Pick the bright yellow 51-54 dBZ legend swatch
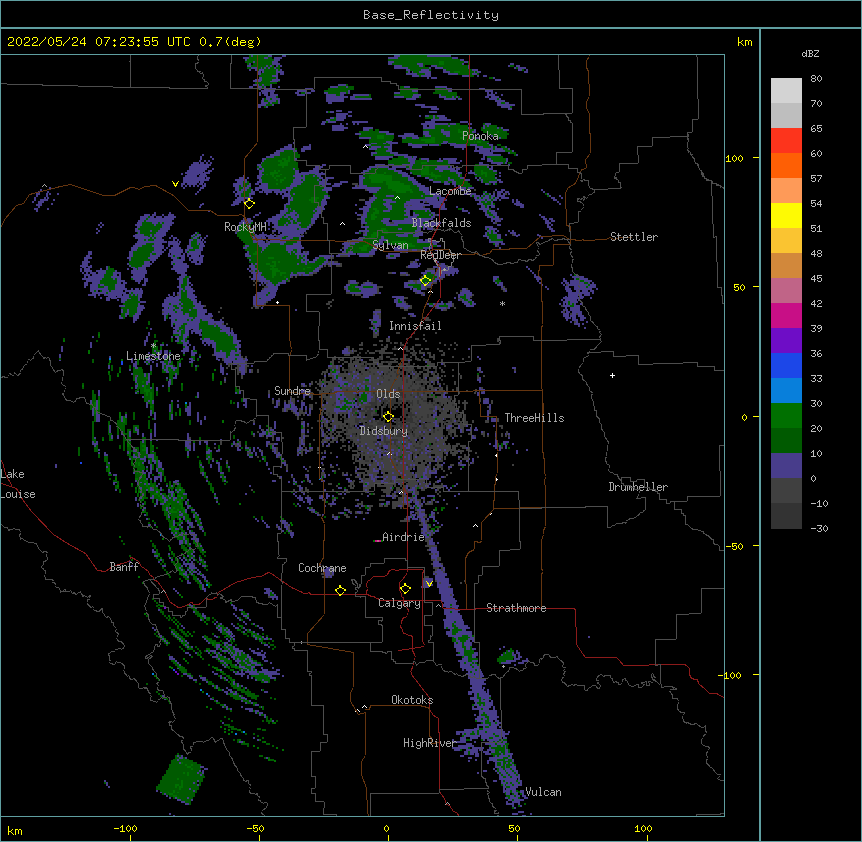This screenshot has width=862, height=842. tap(786, 215)
